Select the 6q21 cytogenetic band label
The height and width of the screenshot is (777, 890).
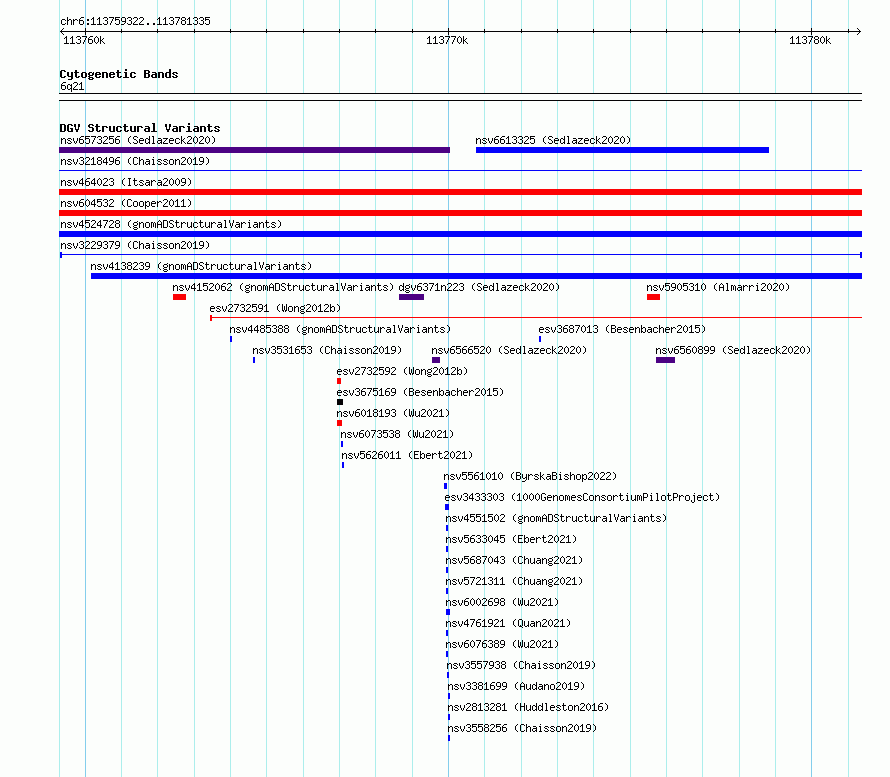click(72, 86)
